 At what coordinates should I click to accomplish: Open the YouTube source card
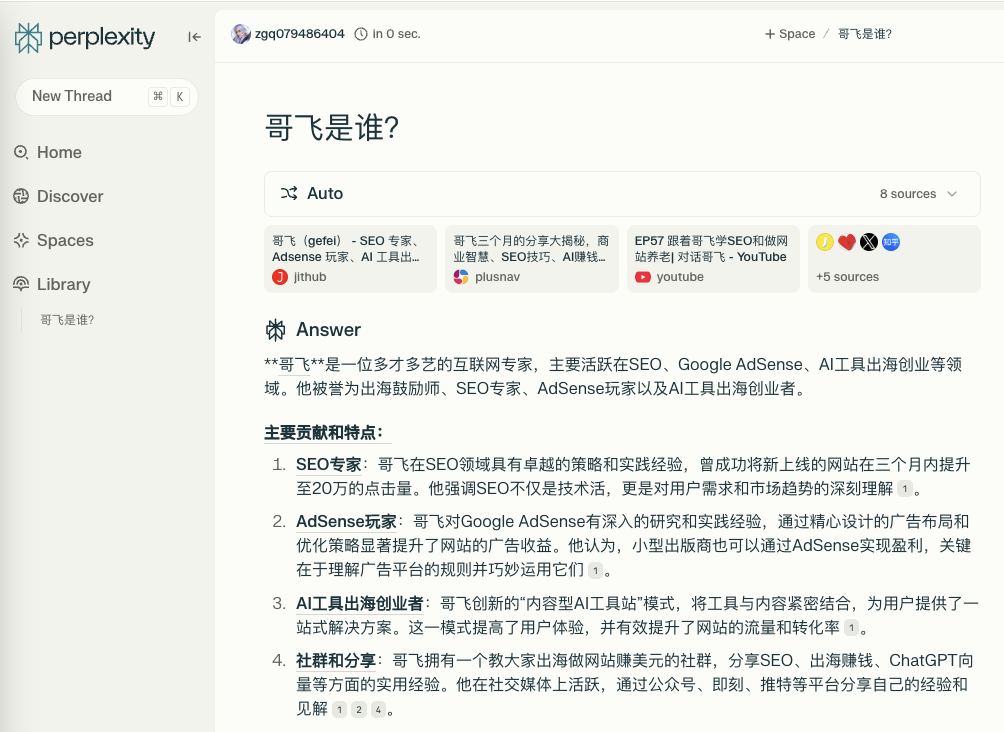point(713,259)
